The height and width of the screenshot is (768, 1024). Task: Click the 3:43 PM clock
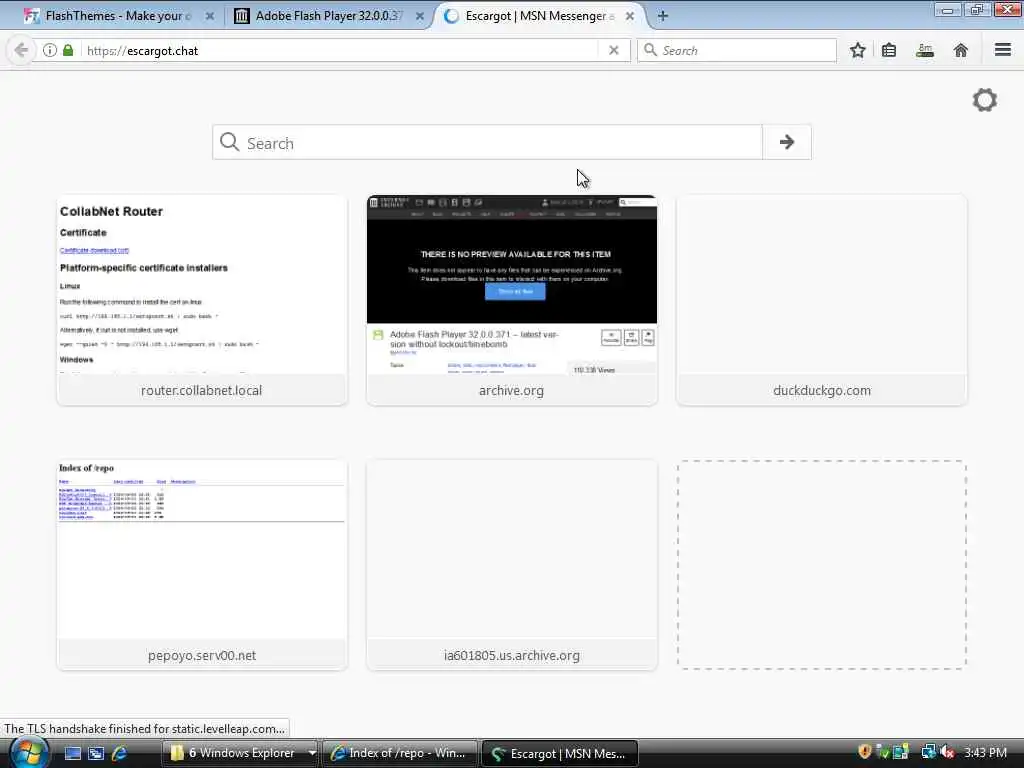pyautogui.click(x=985, y=752)
